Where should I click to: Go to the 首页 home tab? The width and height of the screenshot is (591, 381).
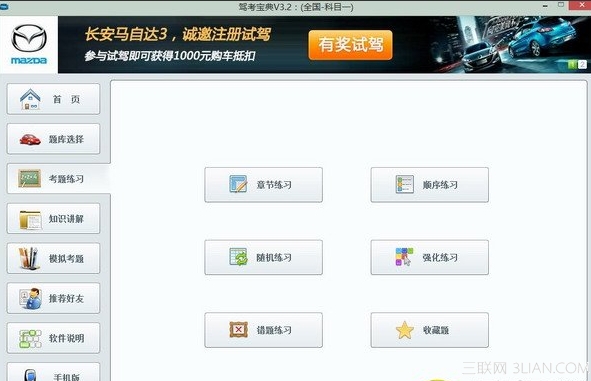(x=53, y=99)
